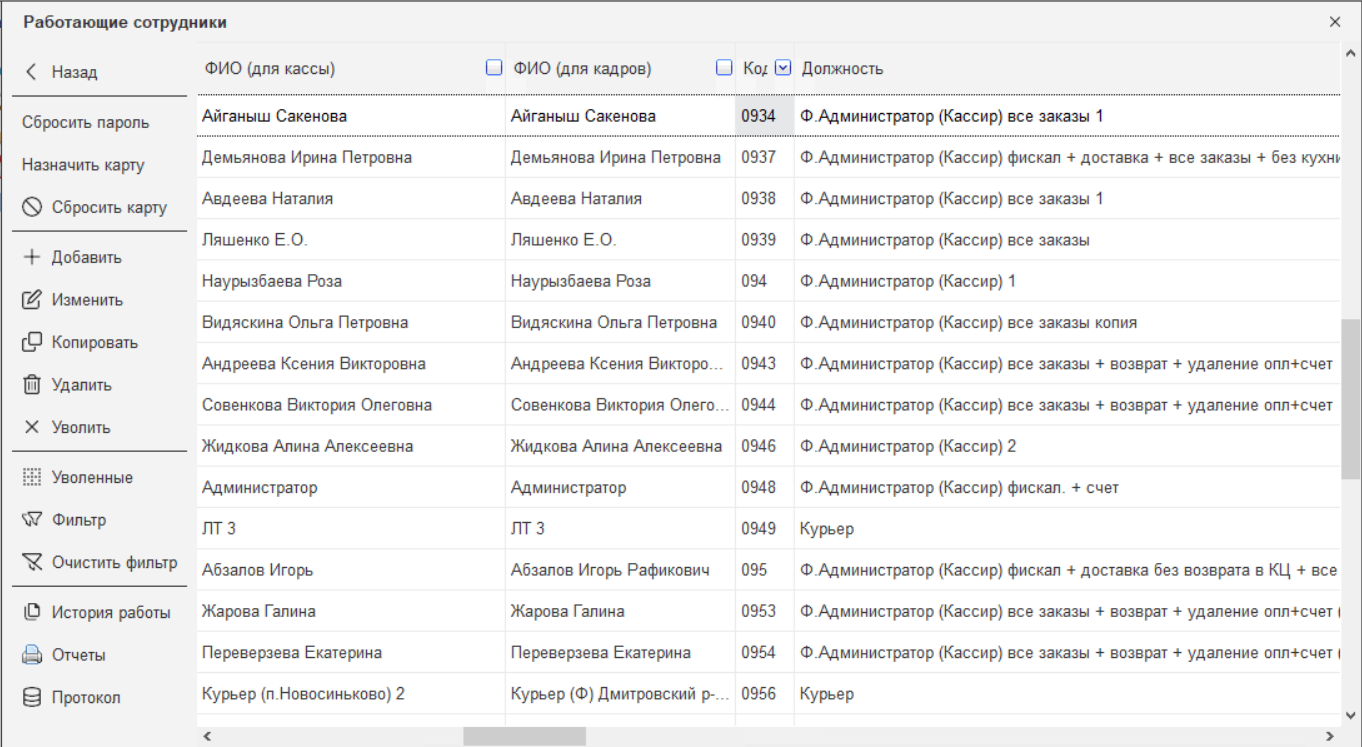Open the Код column dropdown arrow
Image resolution: width=1362 pixels, height=747 pixels.
(783, 68)
